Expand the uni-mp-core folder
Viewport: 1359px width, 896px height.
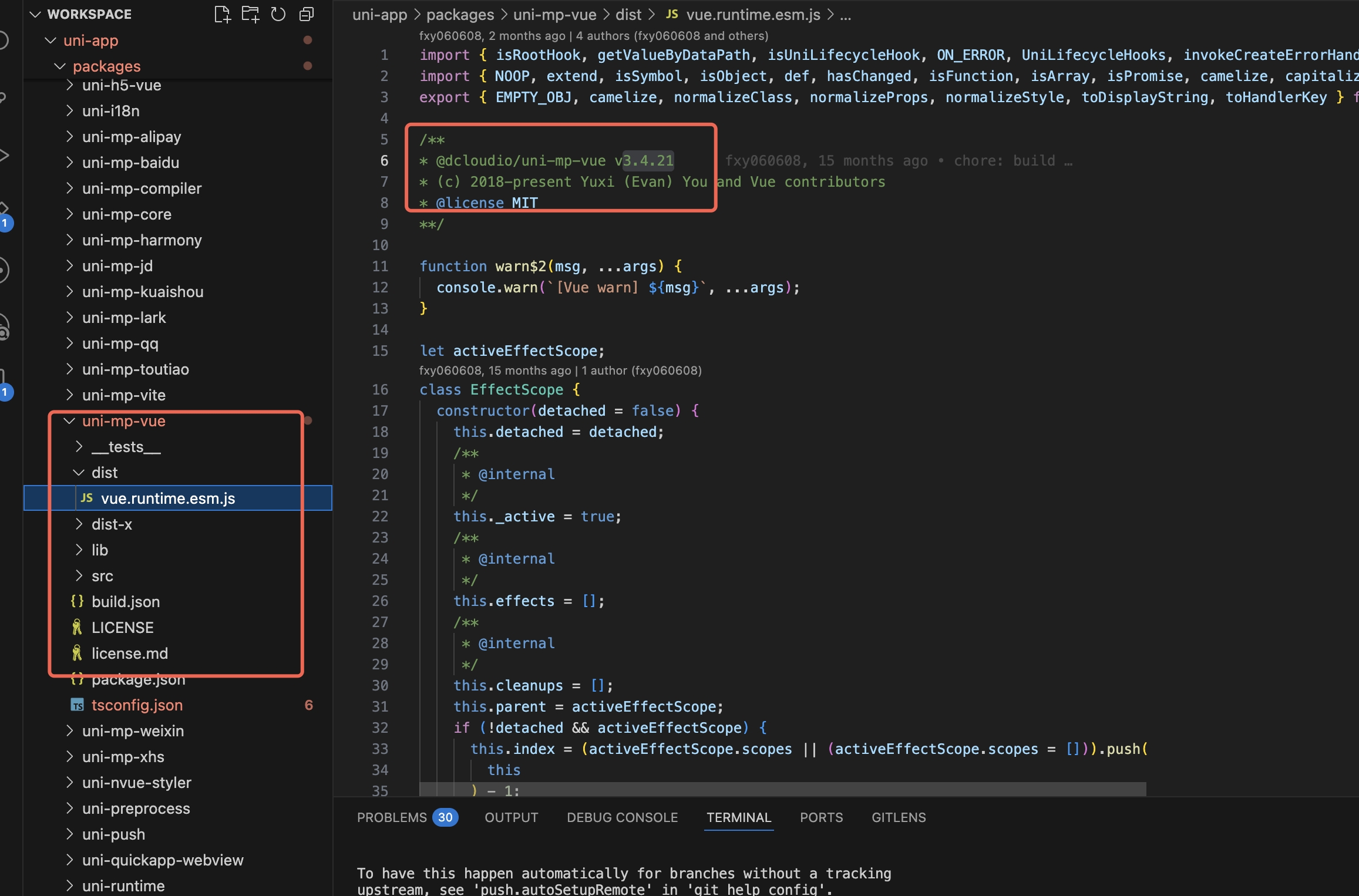[x=69, y=214]
